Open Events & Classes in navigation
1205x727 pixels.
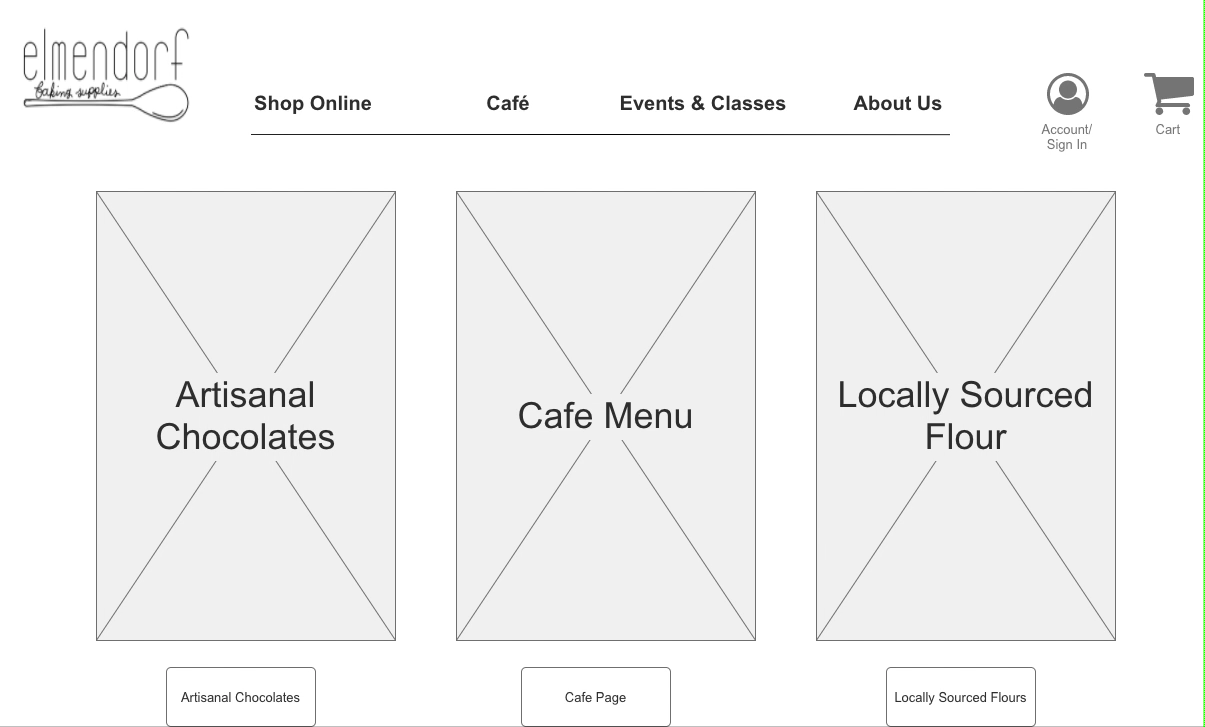click(703, 103)
